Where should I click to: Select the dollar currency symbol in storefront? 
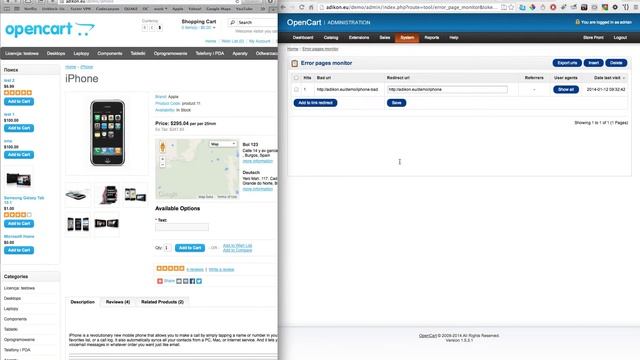(160, 28)
